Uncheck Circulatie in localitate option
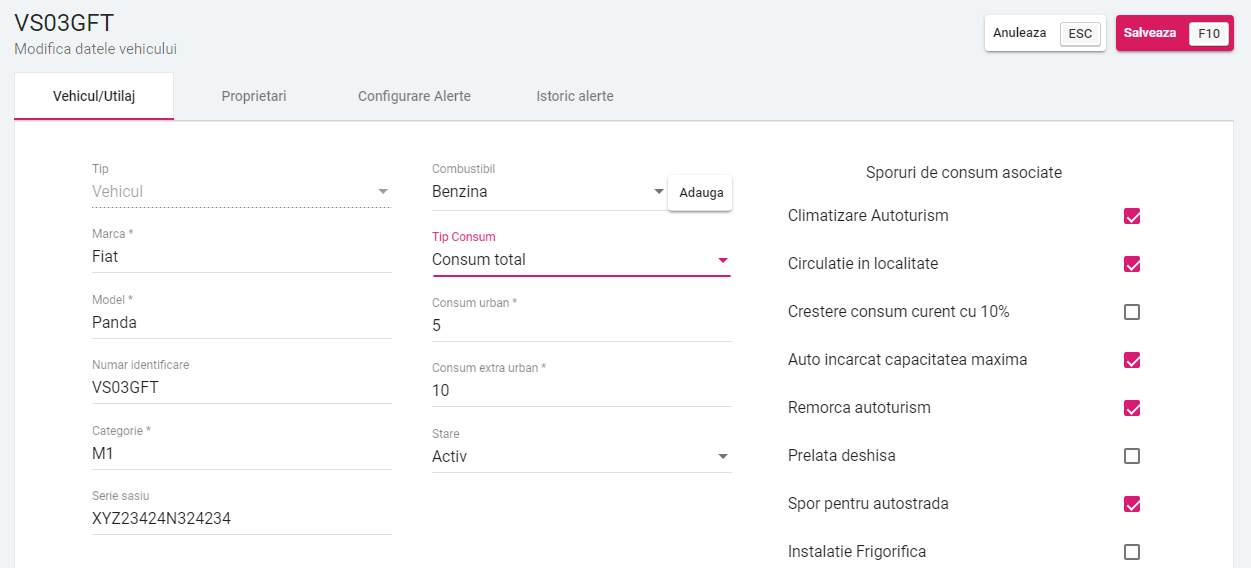 [x=1132, y=264]
